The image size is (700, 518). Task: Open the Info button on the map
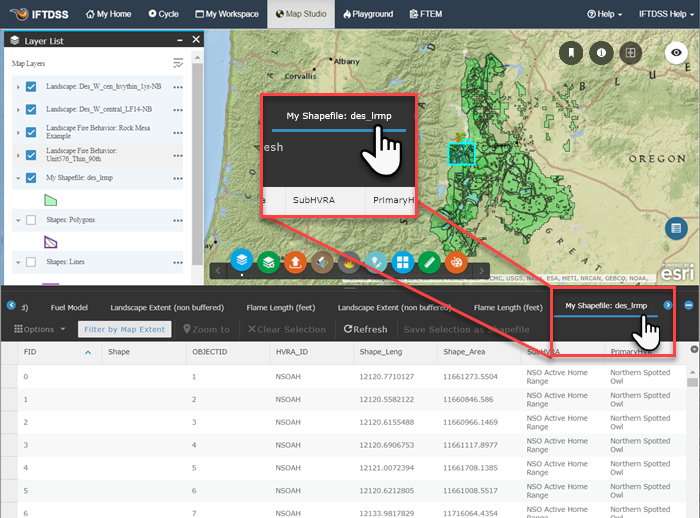pos(601,53)
